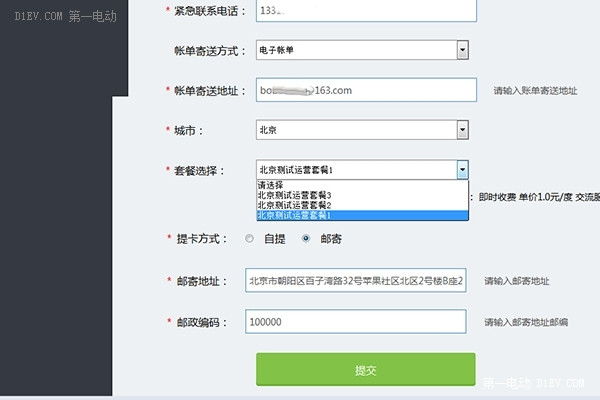
Task: Click the 即时收费 单价1.0元/度 description text
Action: click(x=539, y=197)
